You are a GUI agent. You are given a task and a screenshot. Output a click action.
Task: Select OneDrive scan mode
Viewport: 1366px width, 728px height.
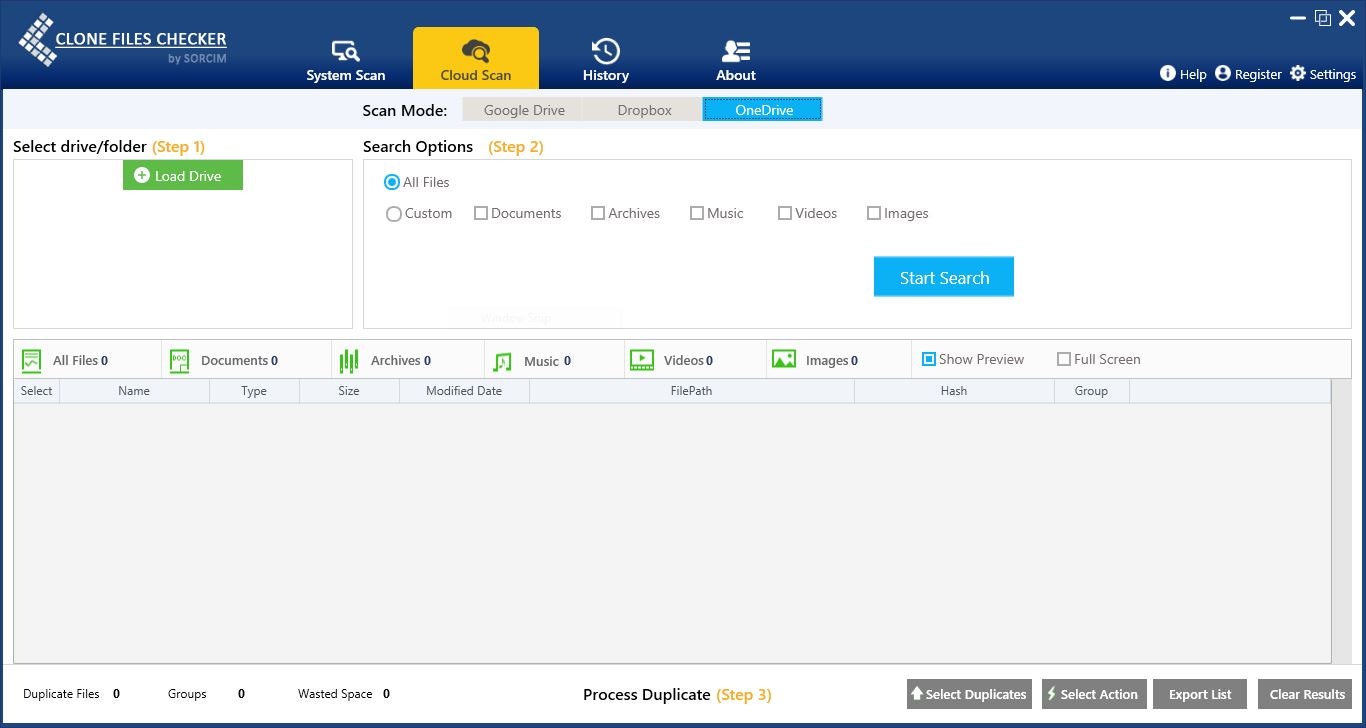pyautogui.click(x=763, y=110)
